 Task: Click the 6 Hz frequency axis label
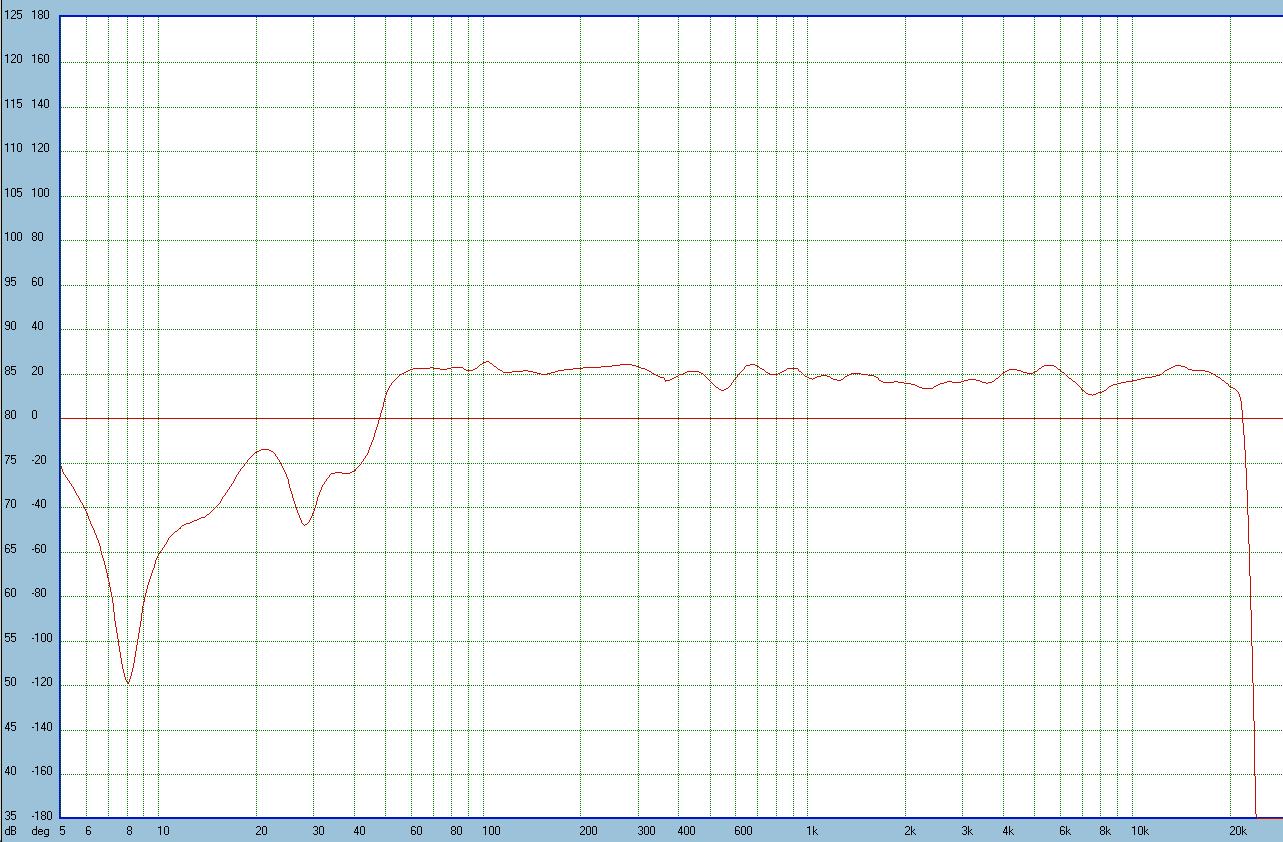coord(88,831)
